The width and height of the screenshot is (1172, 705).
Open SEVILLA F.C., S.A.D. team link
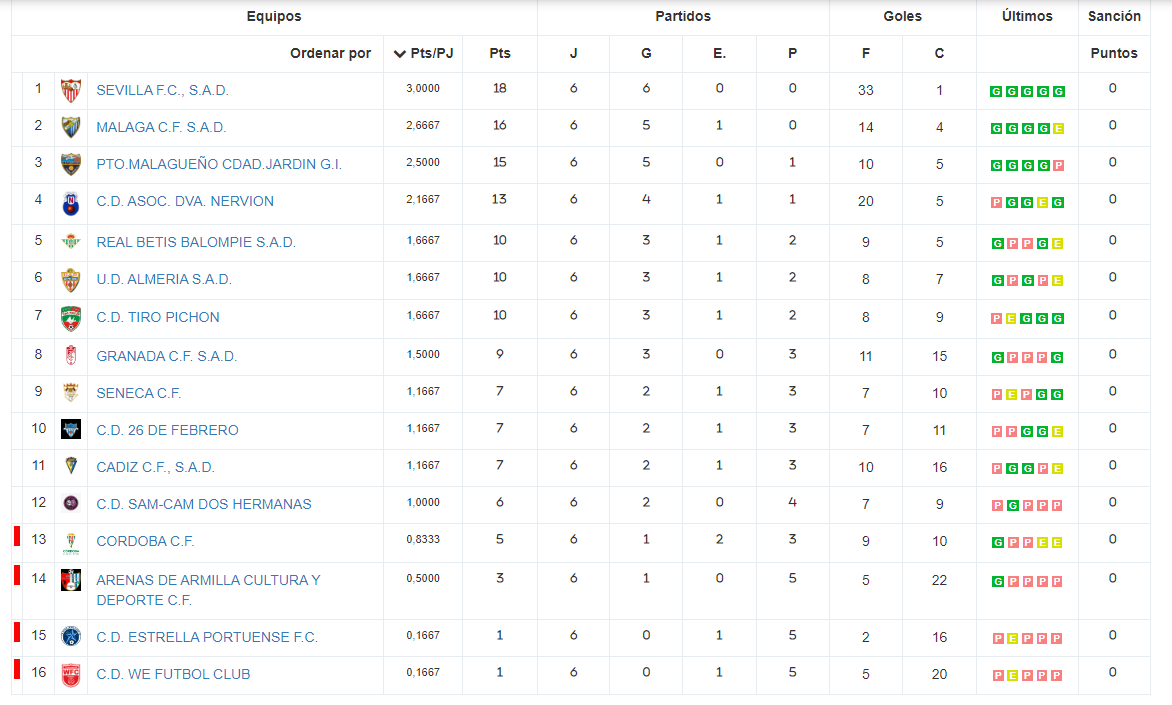tap(162, 90)
